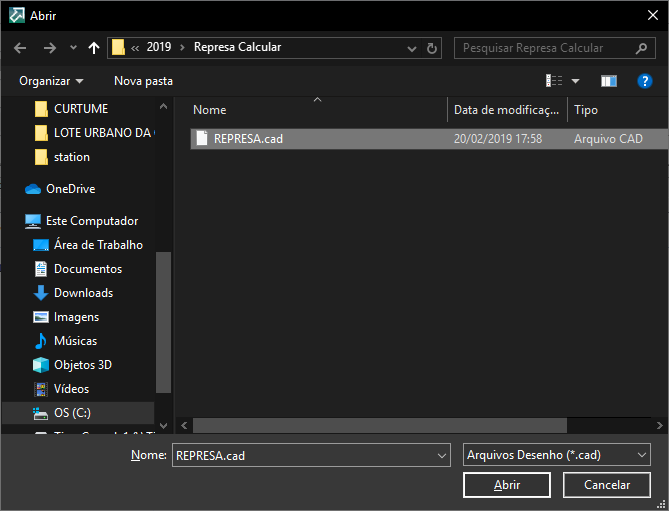This screenshot has height=511, width=669.
Task: Click the Back navigation arrow
Action: click(x=20, y=48)
